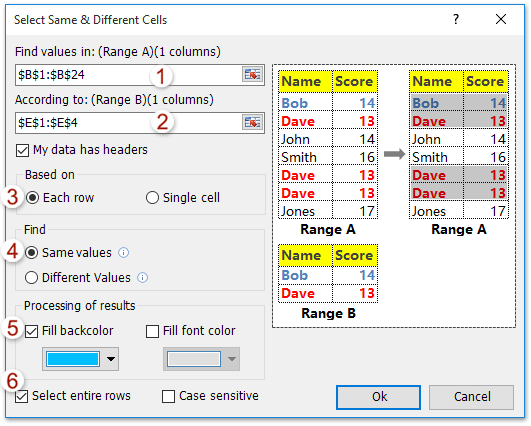This screenshot has height=426, width=531.
Task: Enable the Fill font color checkbox
Action: pos(152,331)
